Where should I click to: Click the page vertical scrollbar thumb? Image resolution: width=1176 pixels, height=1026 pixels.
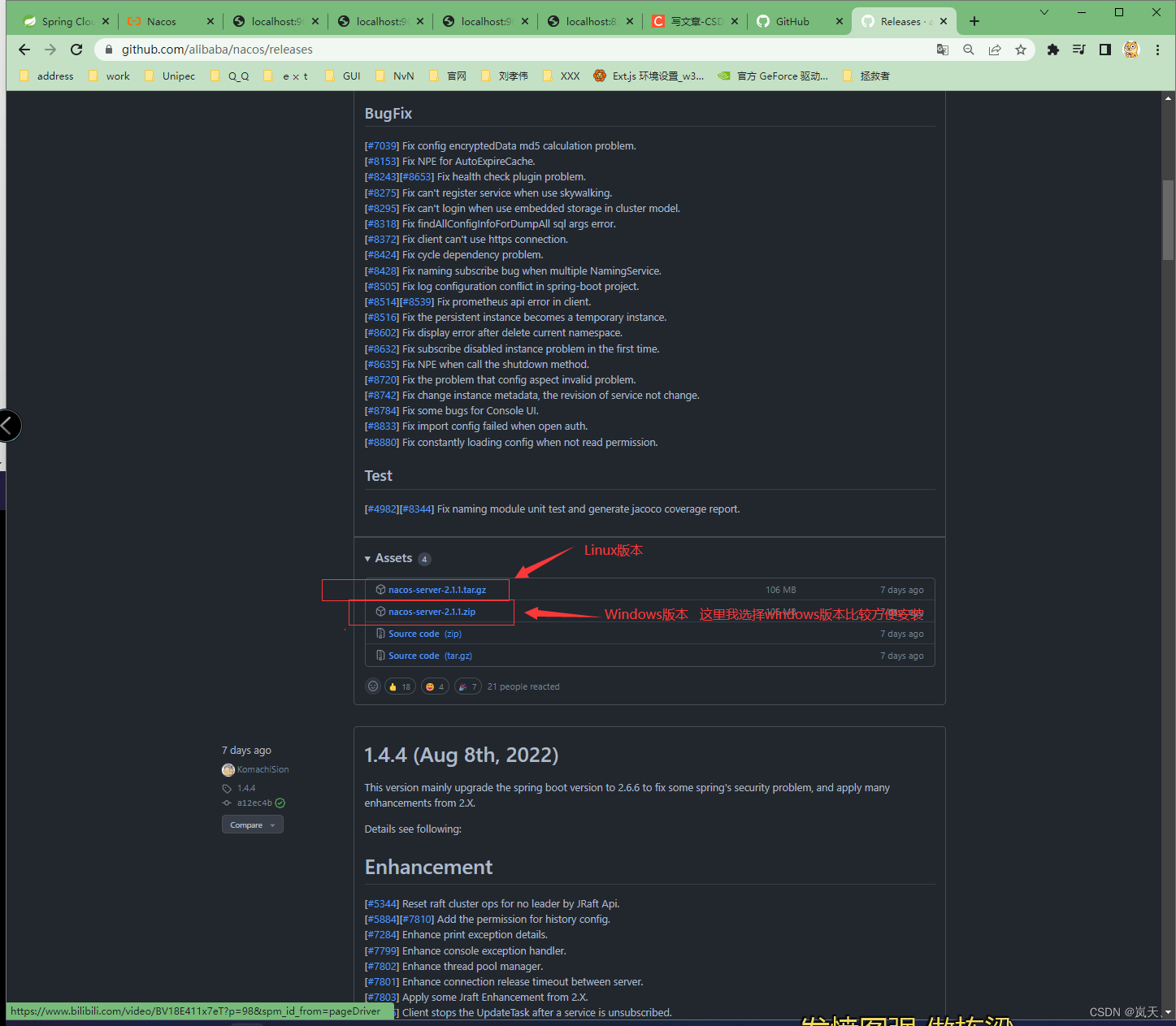[x=1168, y=219]
